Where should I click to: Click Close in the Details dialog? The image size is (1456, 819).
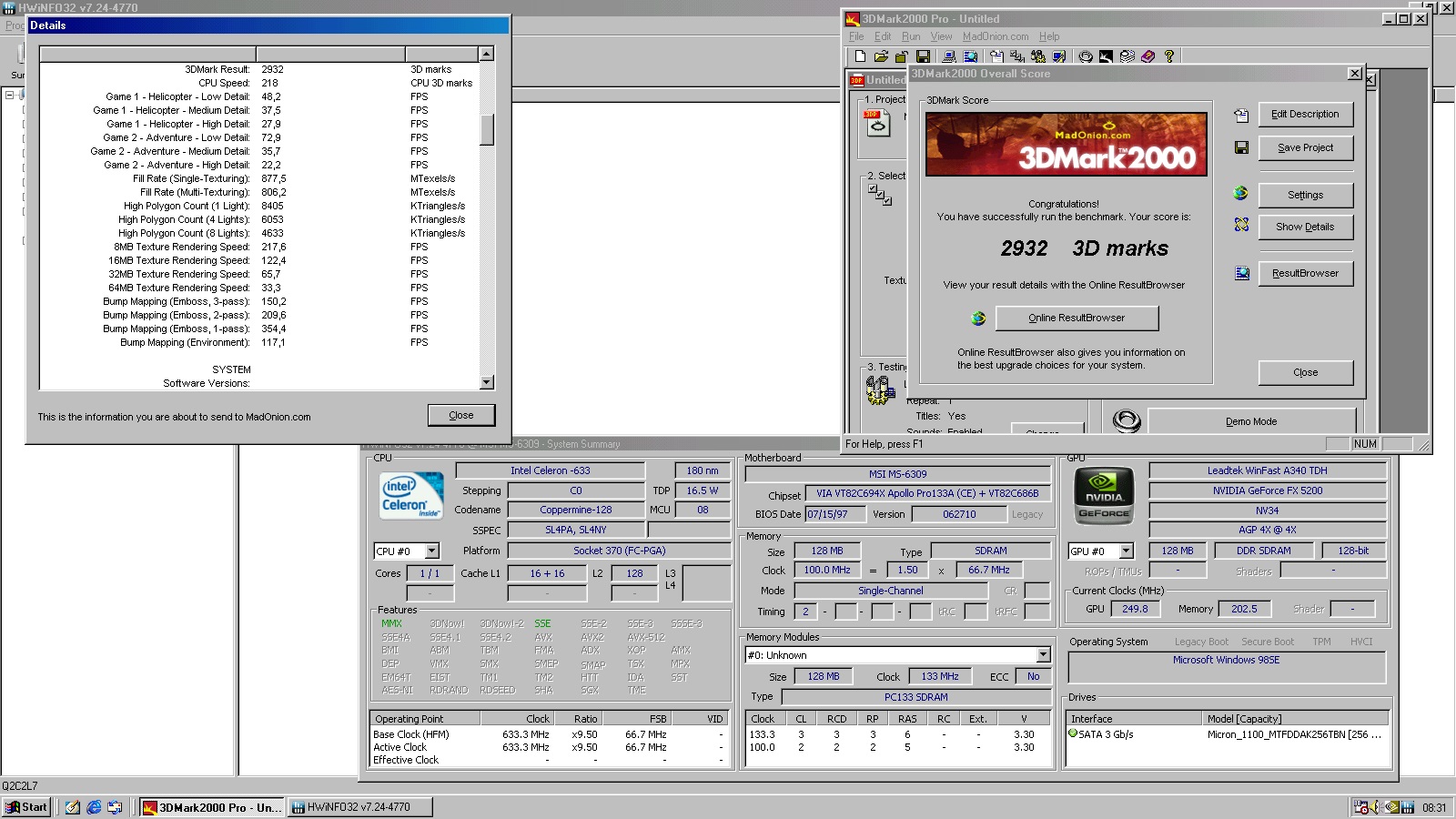coord(461,415)
